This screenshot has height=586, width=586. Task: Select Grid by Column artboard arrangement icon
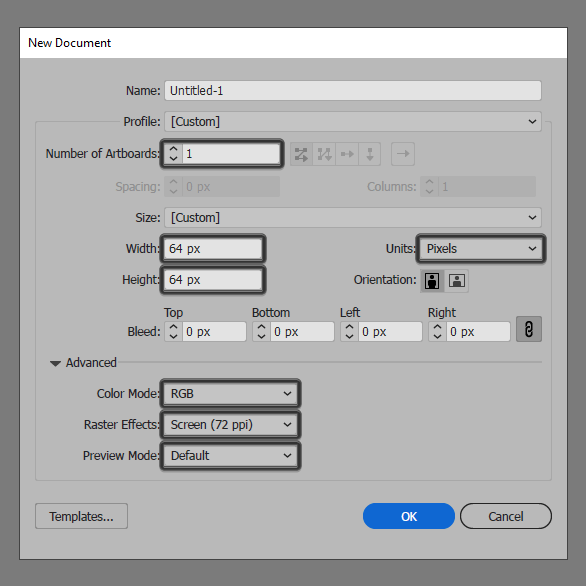pyautogui.click(x=324, y=154)
